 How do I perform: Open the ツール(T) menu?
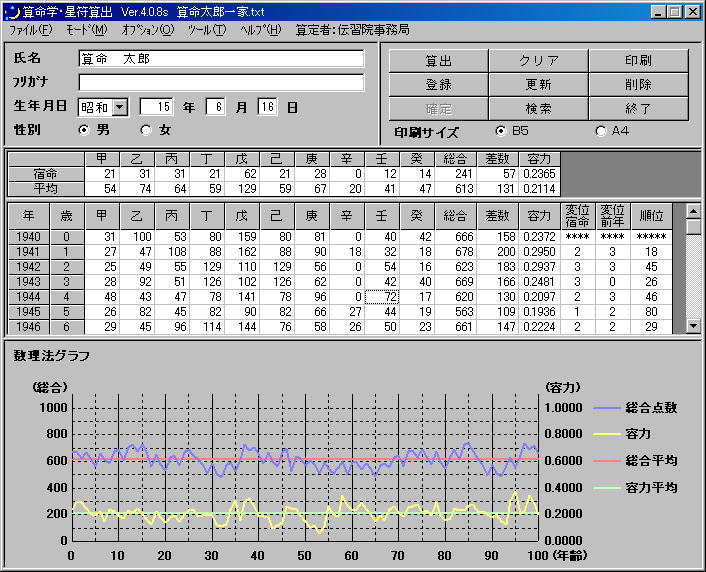(x=207, y=30)
